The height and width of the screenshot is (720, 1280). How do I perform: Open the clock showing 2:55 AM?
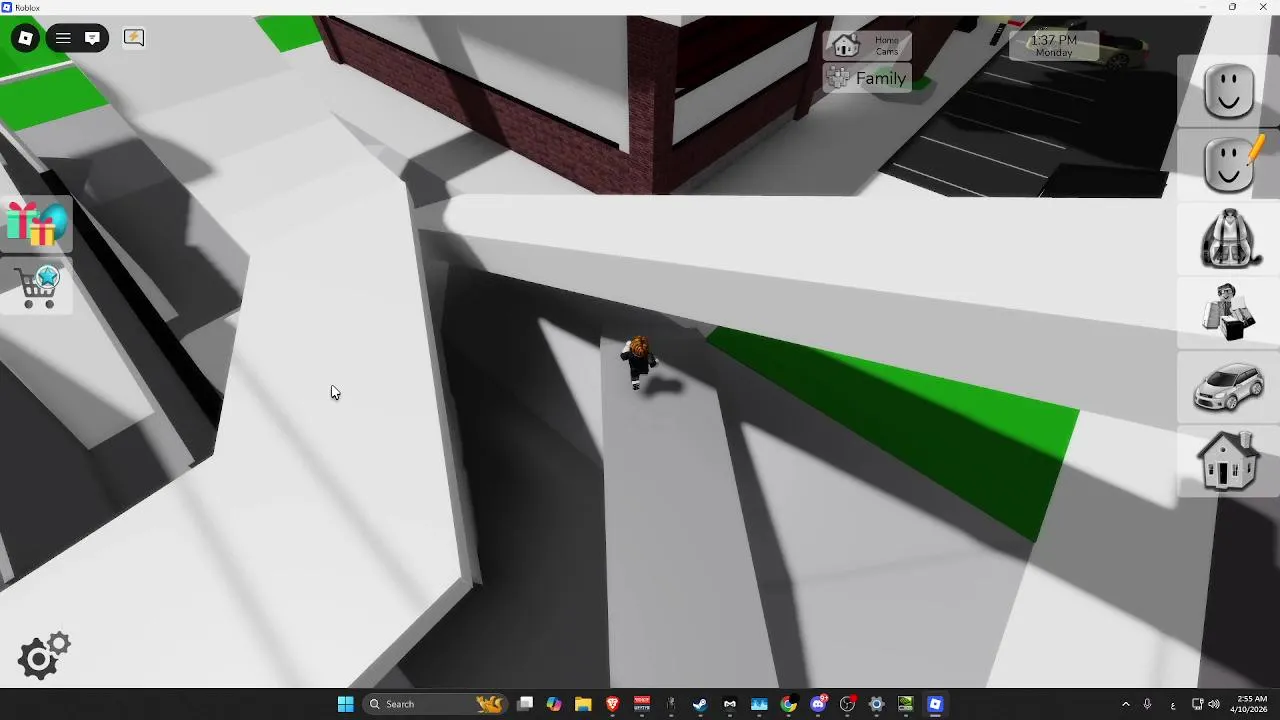(1251, 704)
